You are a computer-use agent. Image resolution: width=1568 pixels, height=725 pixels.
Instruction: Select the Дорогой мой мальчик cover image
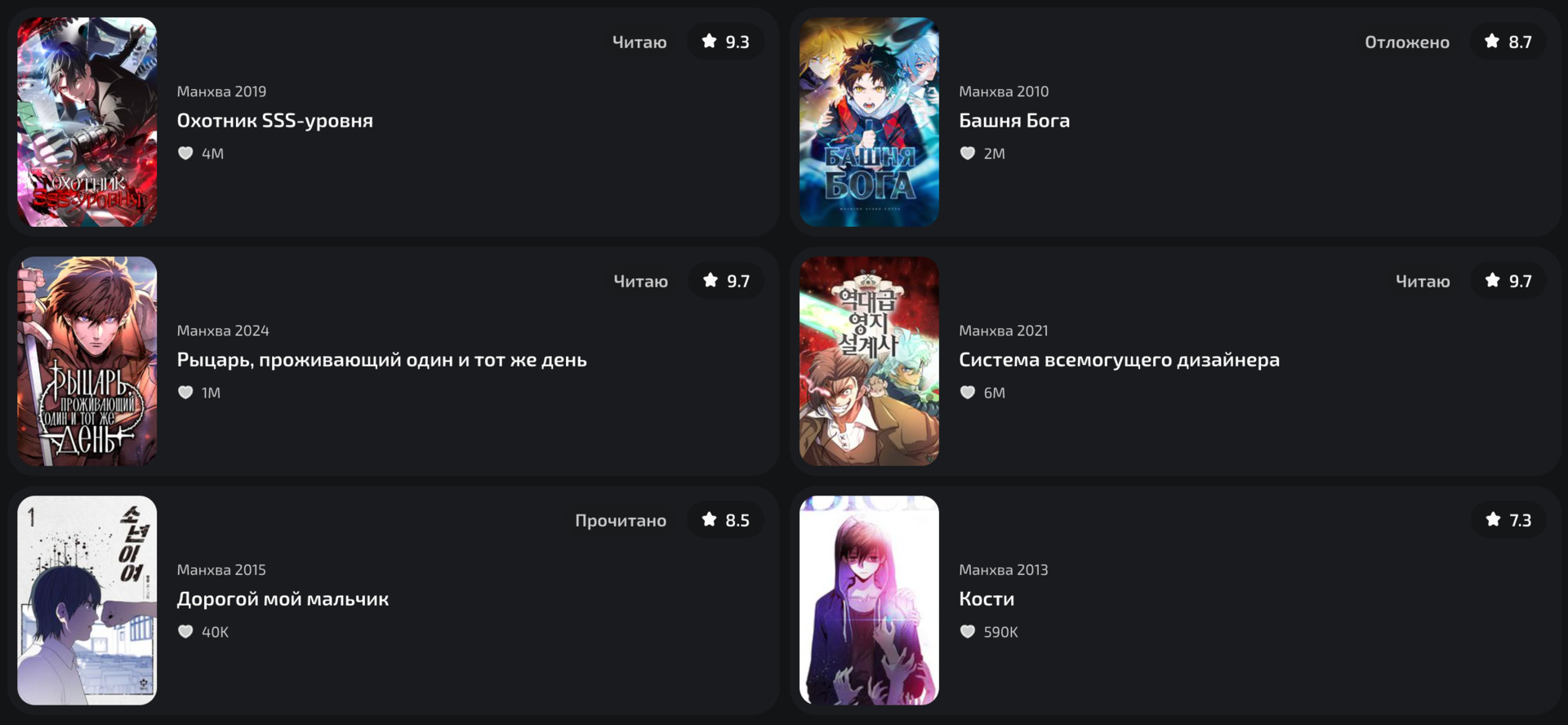[87, 600]
